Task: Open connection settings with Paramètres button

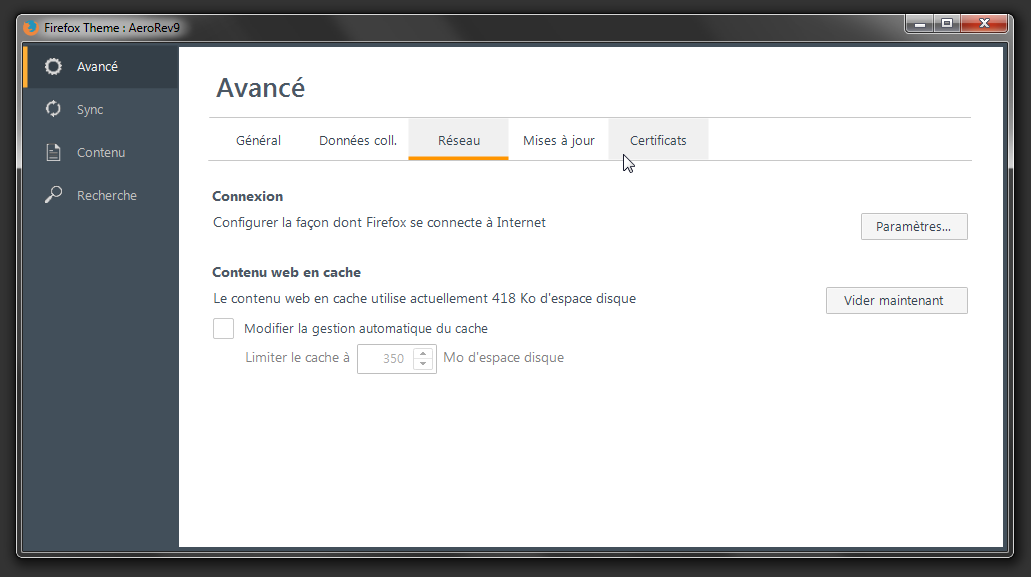Action: [914, 227]
